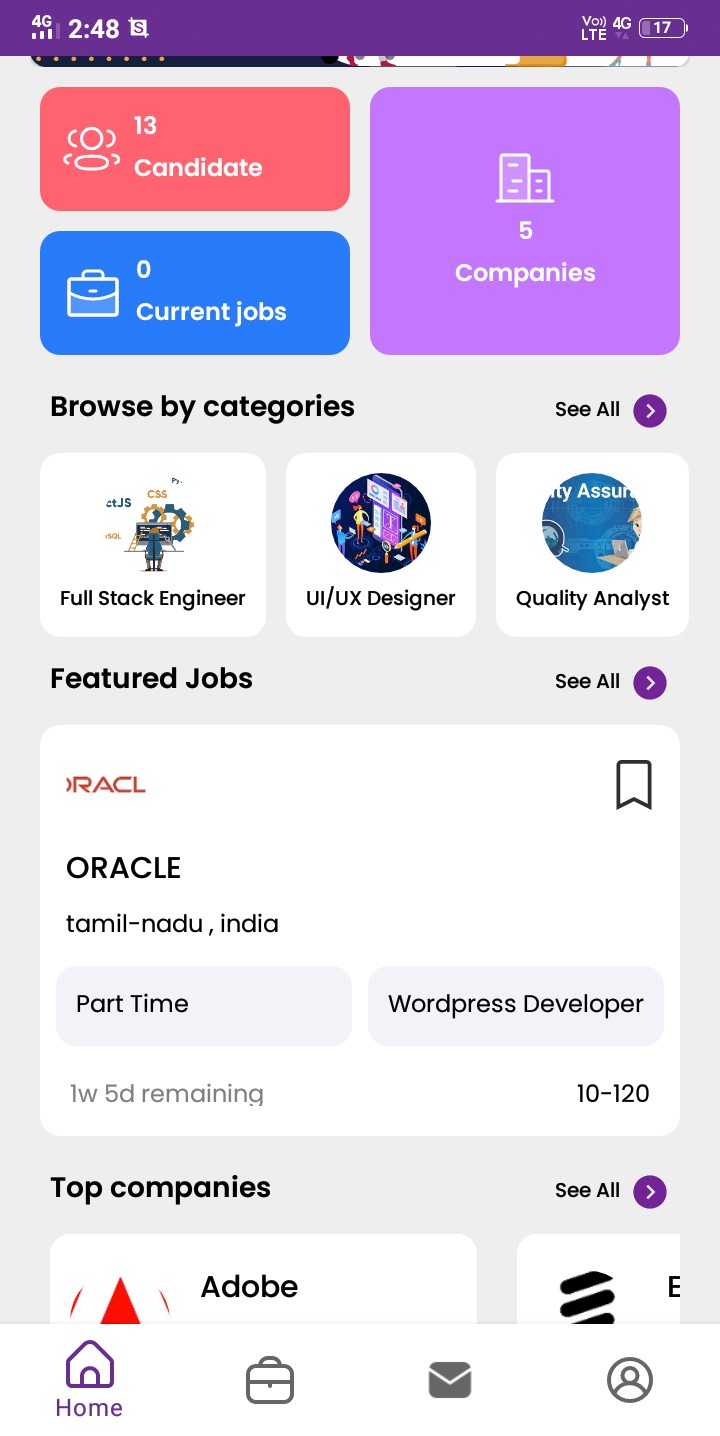
Task: Select the Wordpress Developer tag
Action: click(x=516, y=1005)
